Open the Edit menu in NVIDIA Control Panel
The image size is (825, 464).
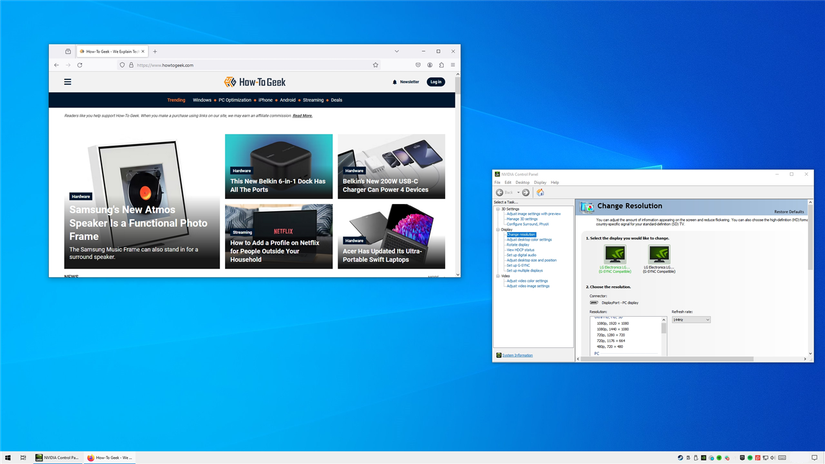coord(508,183)
